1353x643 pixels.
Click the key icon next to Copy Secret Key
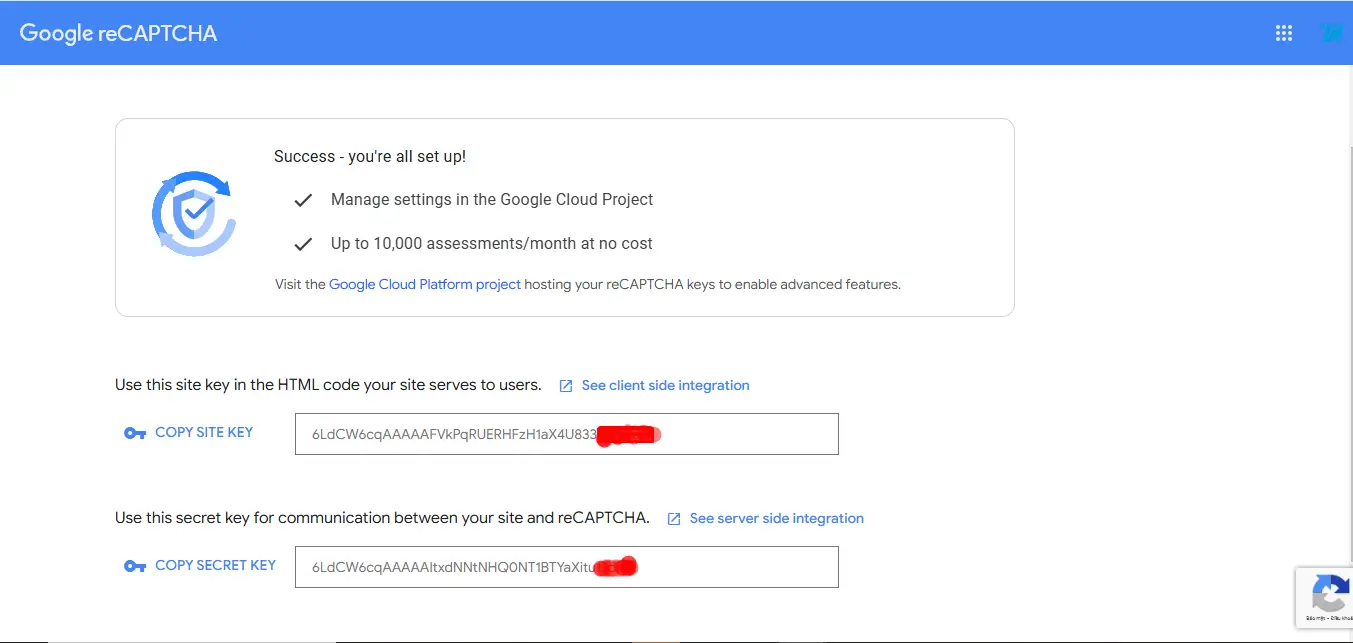coord(135,566)
